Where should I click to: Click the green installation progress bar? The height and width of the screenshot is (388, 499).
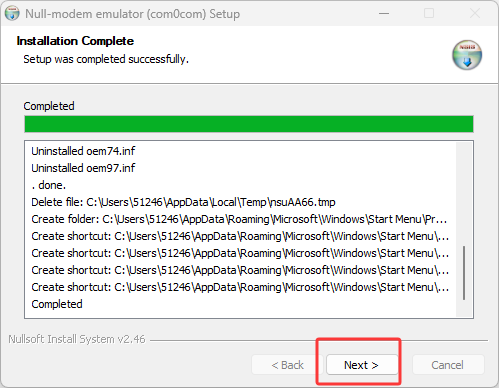point(249,124)
